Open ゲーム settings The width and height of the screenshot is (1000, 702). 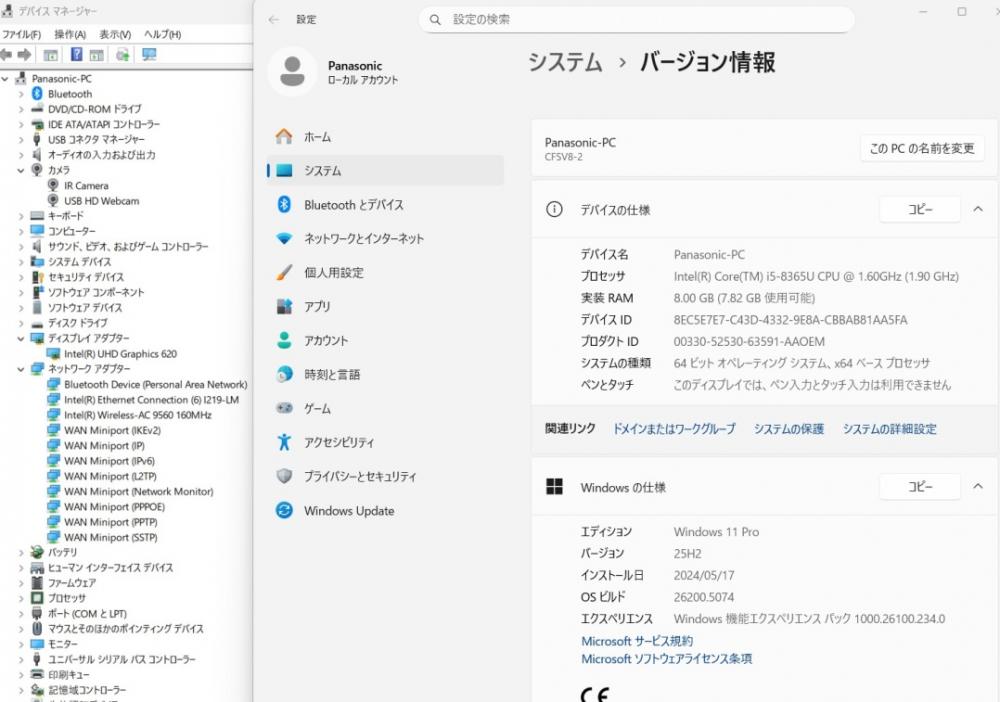point(385,409)
